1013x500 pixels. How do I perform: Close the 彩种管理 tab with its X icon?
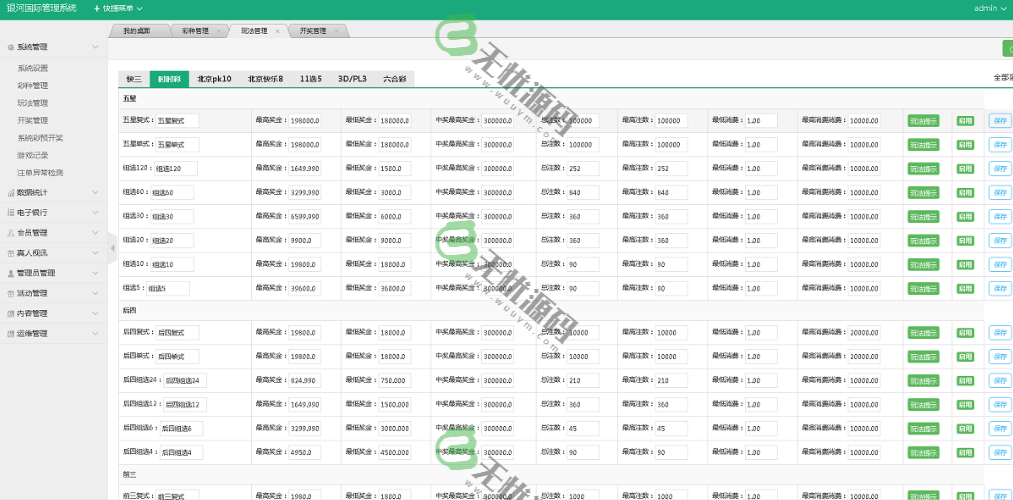pos(219,31)
